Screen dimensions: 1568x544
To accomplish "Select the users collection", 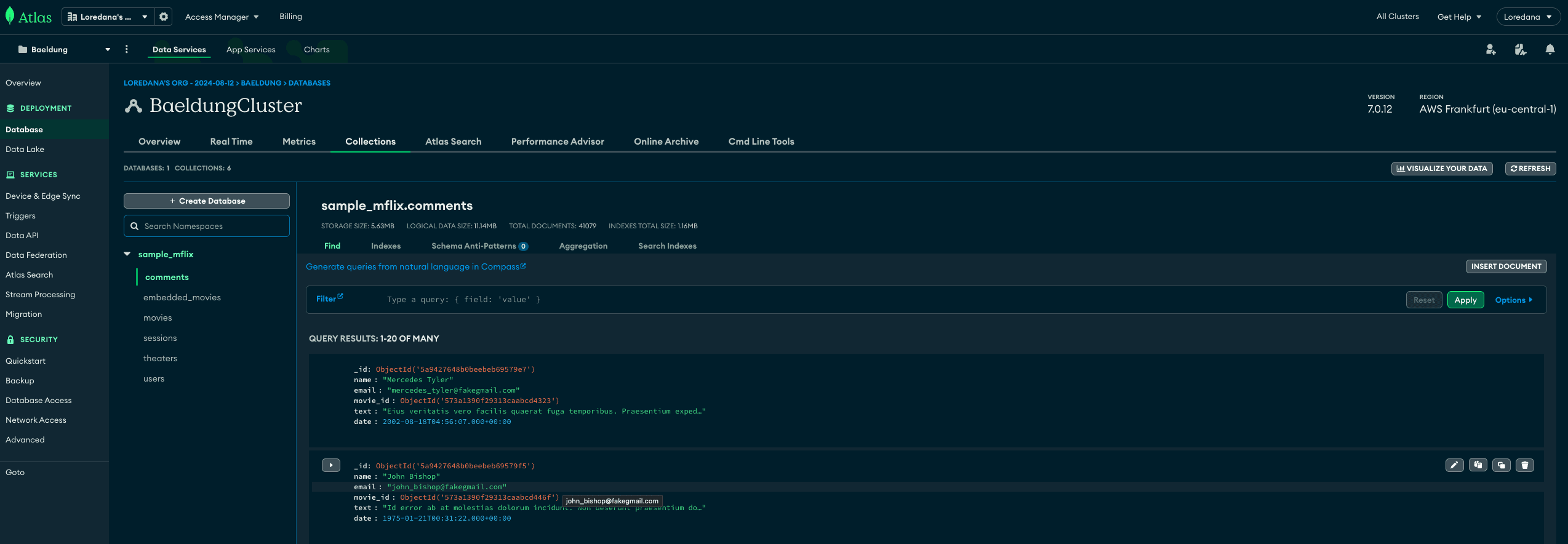I will click(x=154, y=378).
